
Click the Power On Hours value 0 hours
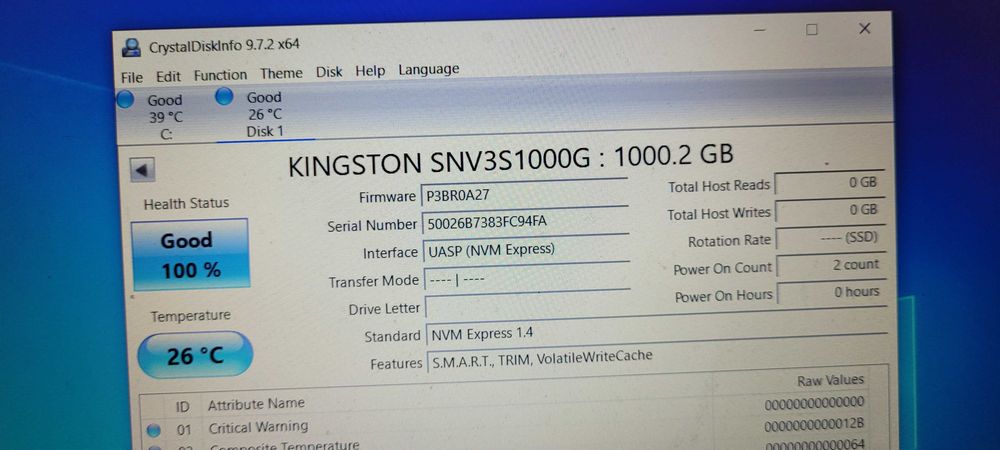point(832,293)
